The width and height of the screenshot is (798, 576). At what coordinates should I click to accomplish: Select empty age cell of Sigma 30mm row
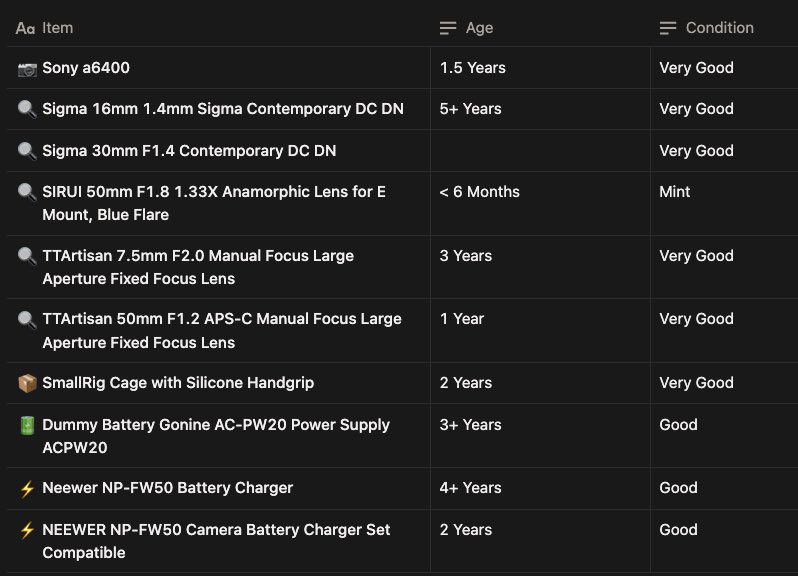point(540,151)
